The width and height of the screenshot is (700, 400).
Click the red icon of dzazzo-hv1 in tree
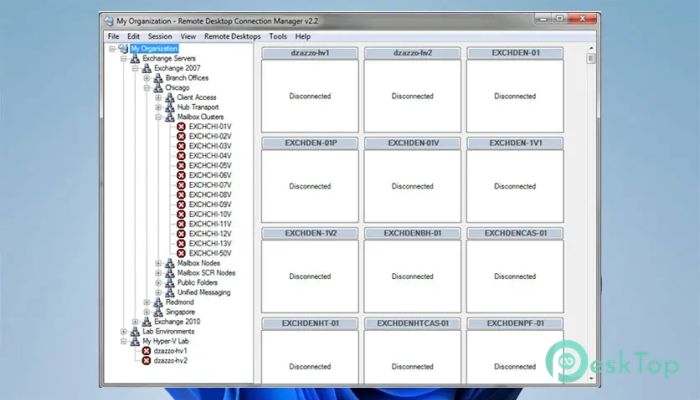click(146, 351)
